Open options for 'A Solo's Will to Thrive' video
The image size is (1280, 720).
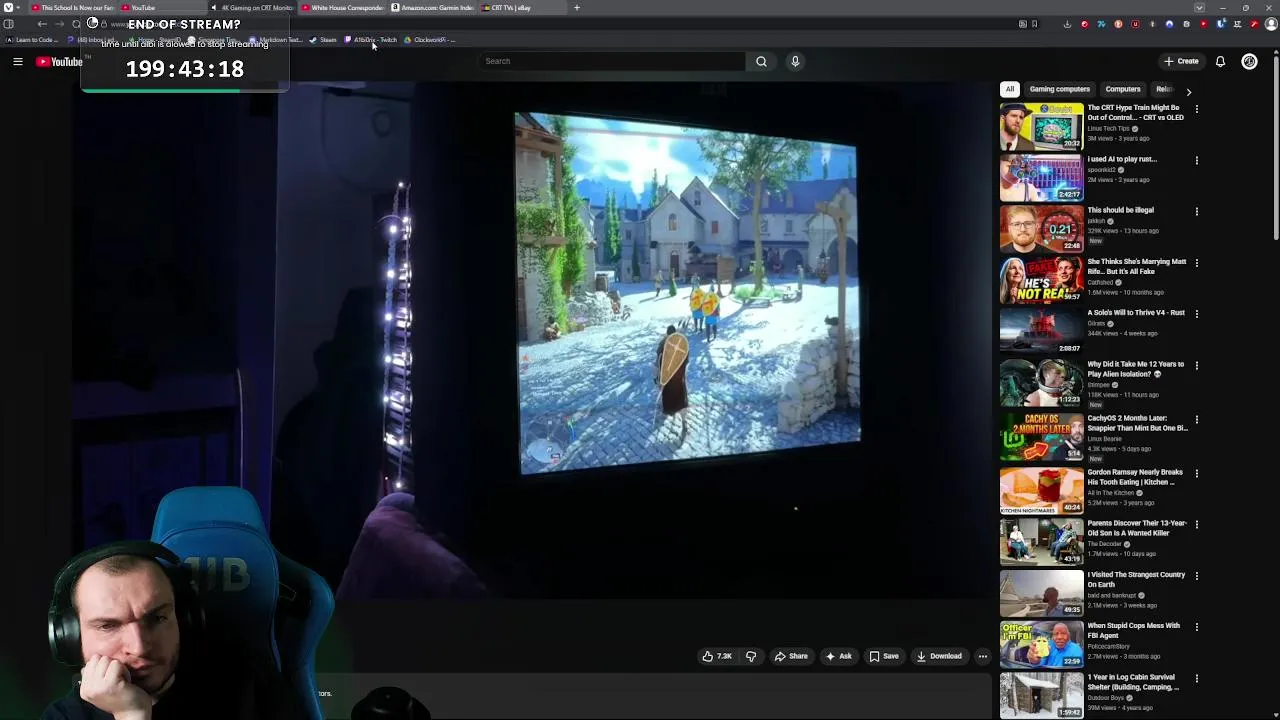click(1196, 313)
